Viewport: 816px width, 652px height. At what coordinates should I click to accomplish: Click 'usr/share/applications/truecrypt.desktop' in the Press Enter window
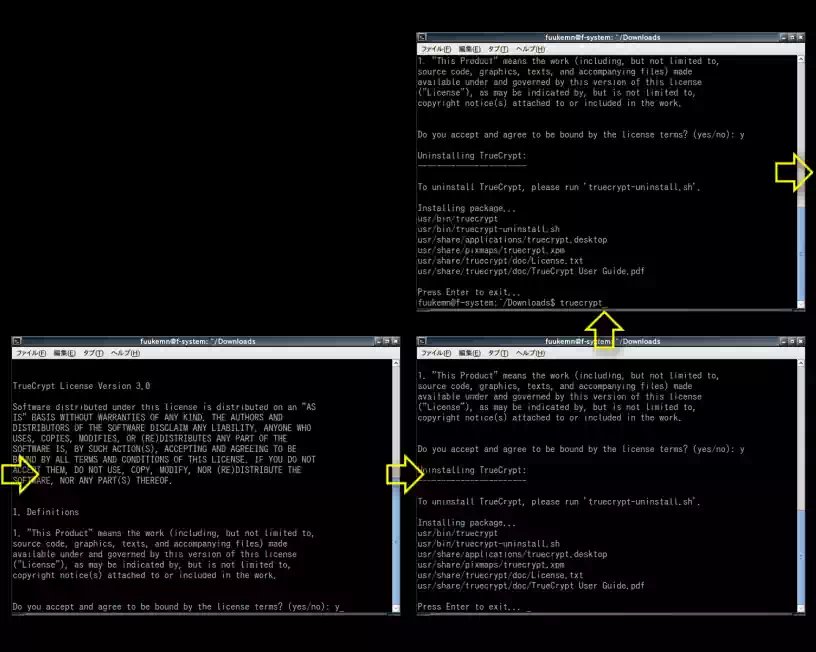[x=512, y=554]
